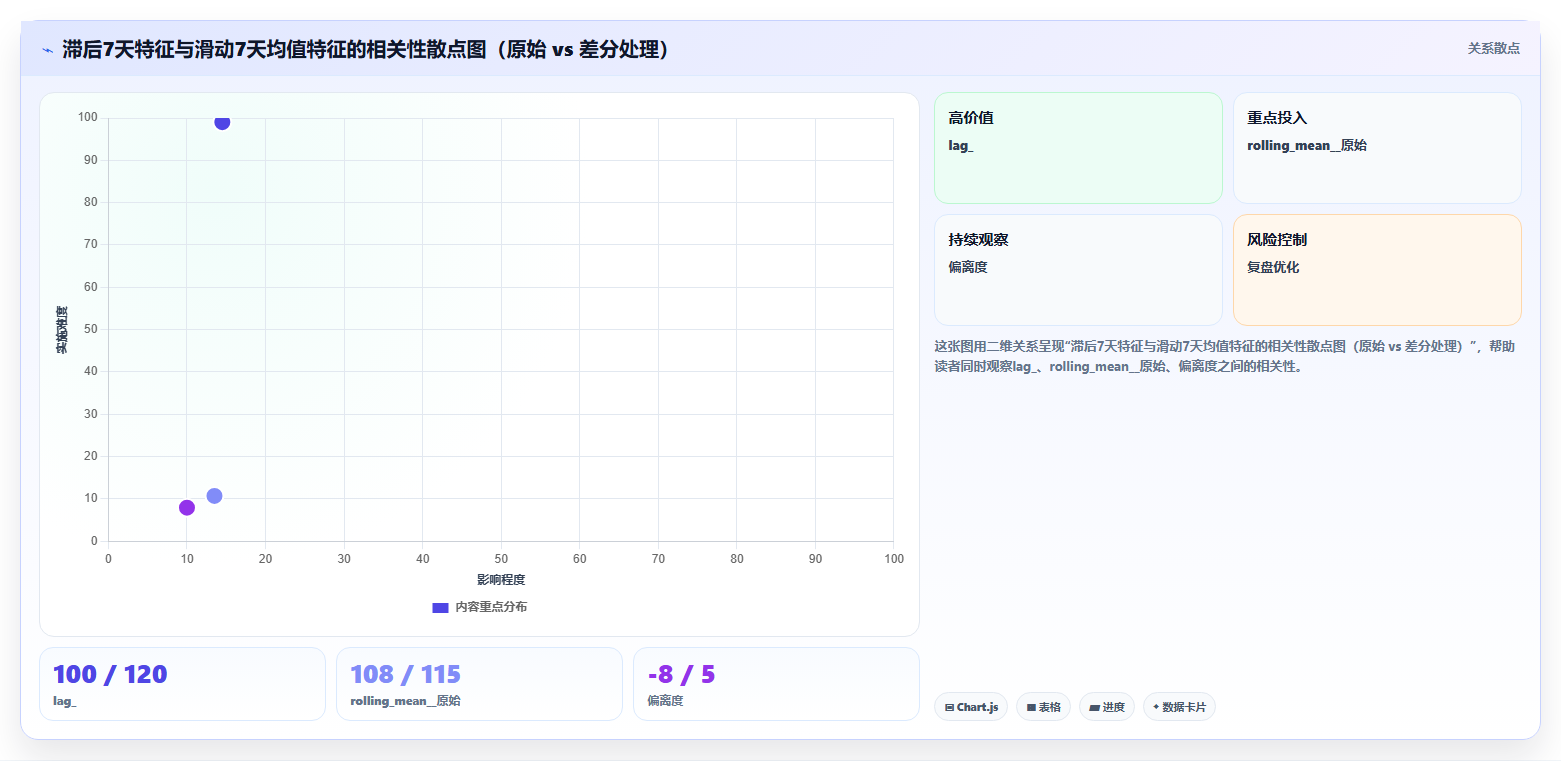Click the 100 / 120 lag_ stat card

click(x=182, y=684)
